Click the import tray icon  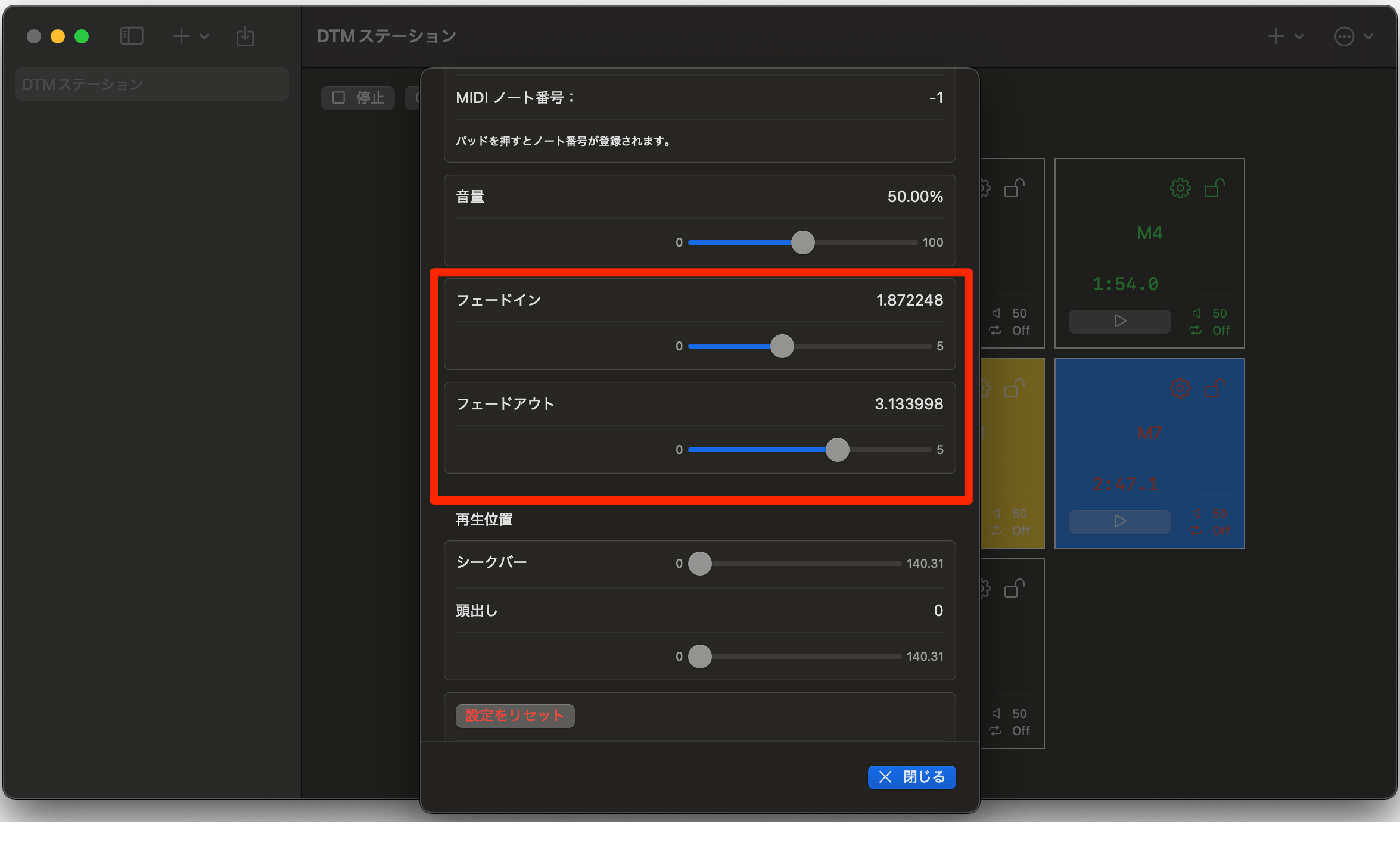(x=245, y=36)
